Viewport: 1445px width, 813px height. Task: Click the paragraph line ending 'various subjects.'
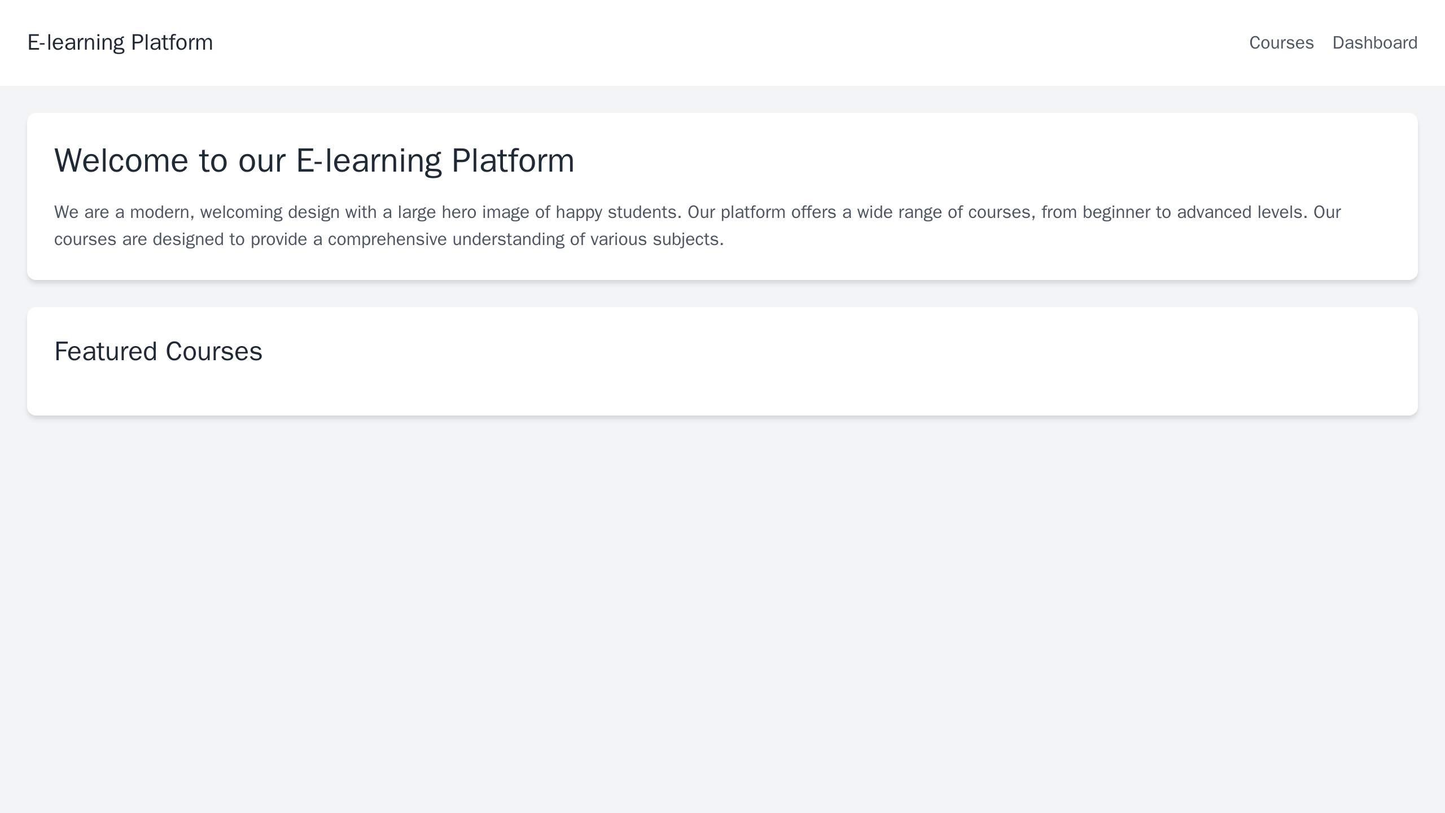click(388, 240)
